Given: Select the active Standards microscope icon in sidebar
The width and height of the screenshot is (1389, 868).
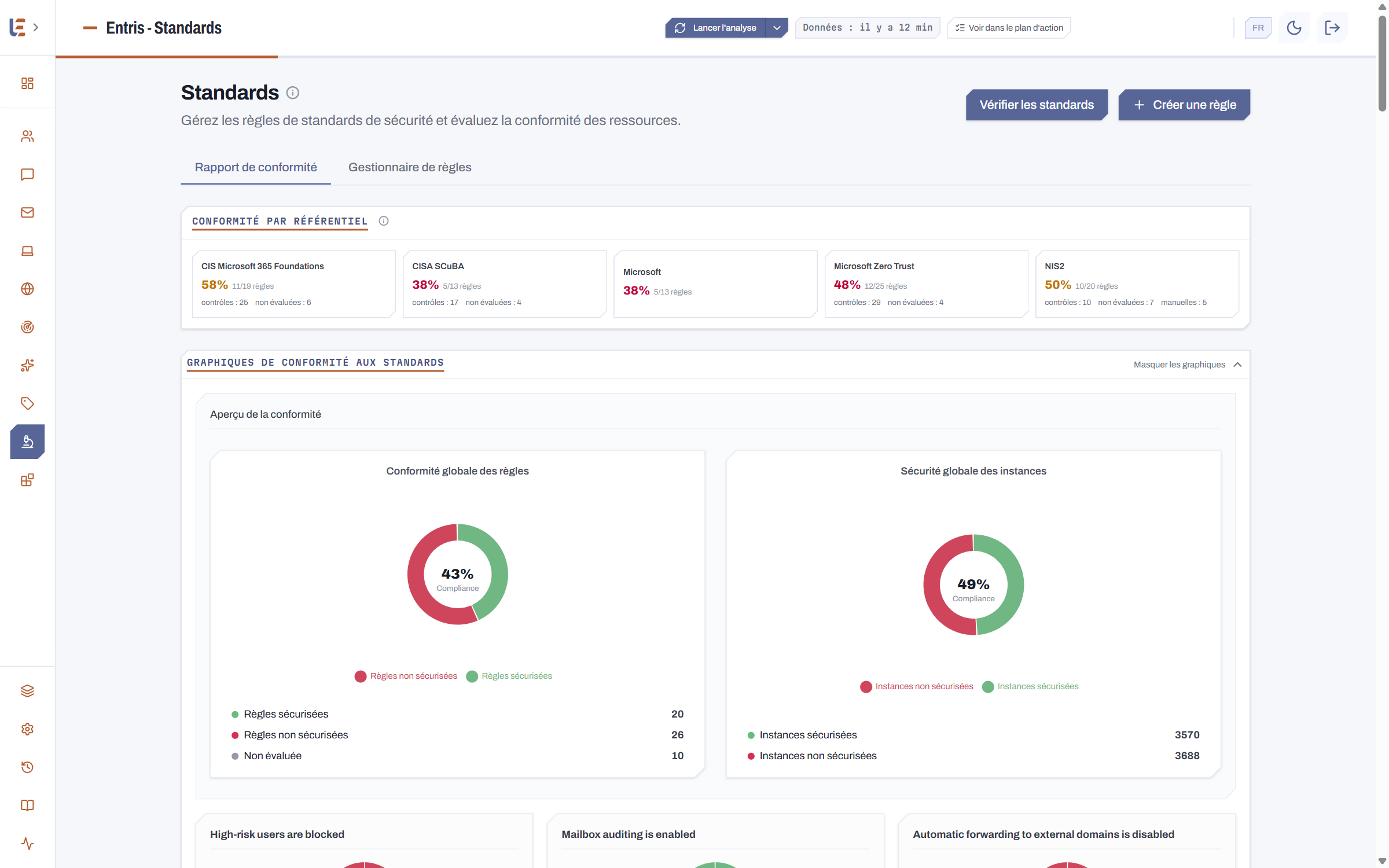Looking at the screenshot, I should (27, 442).
